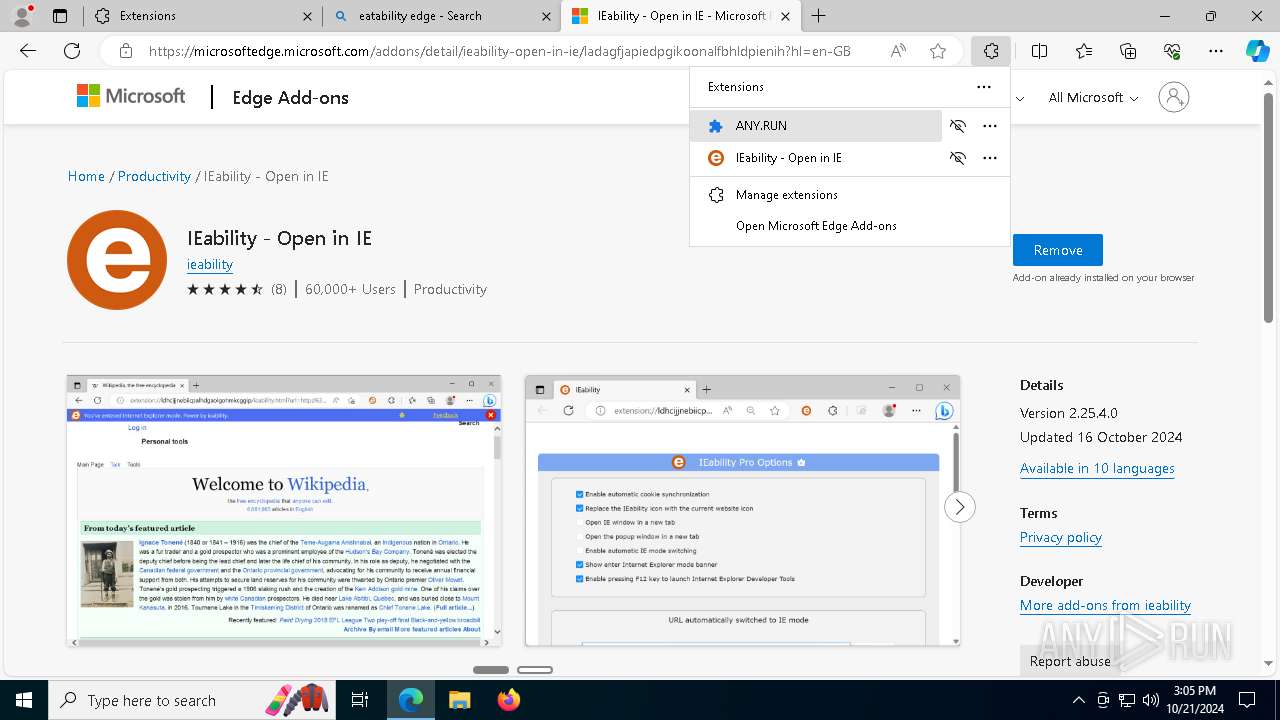Click the IEability orange logo
The height and width of the screenshot is (720, 1280).
pyautogui.click(x=117, y=260)
